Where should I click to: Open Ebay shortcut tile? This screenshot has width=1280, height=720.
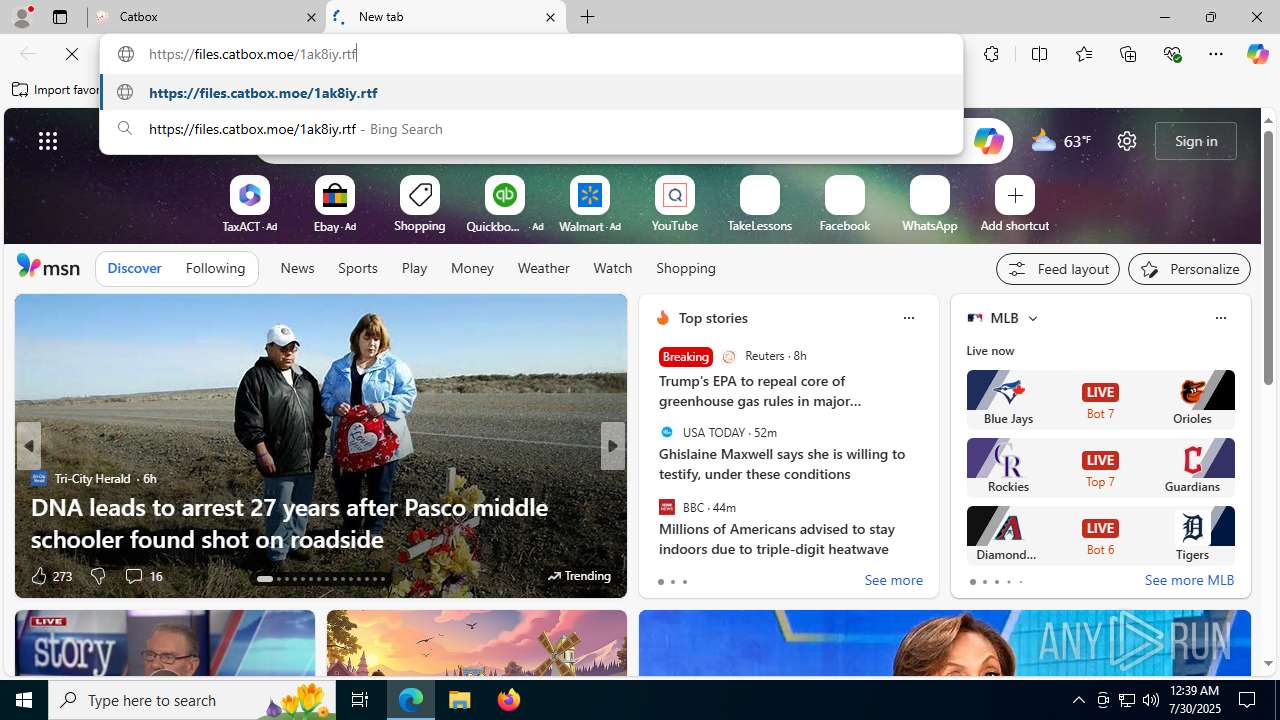coord(335,205)
